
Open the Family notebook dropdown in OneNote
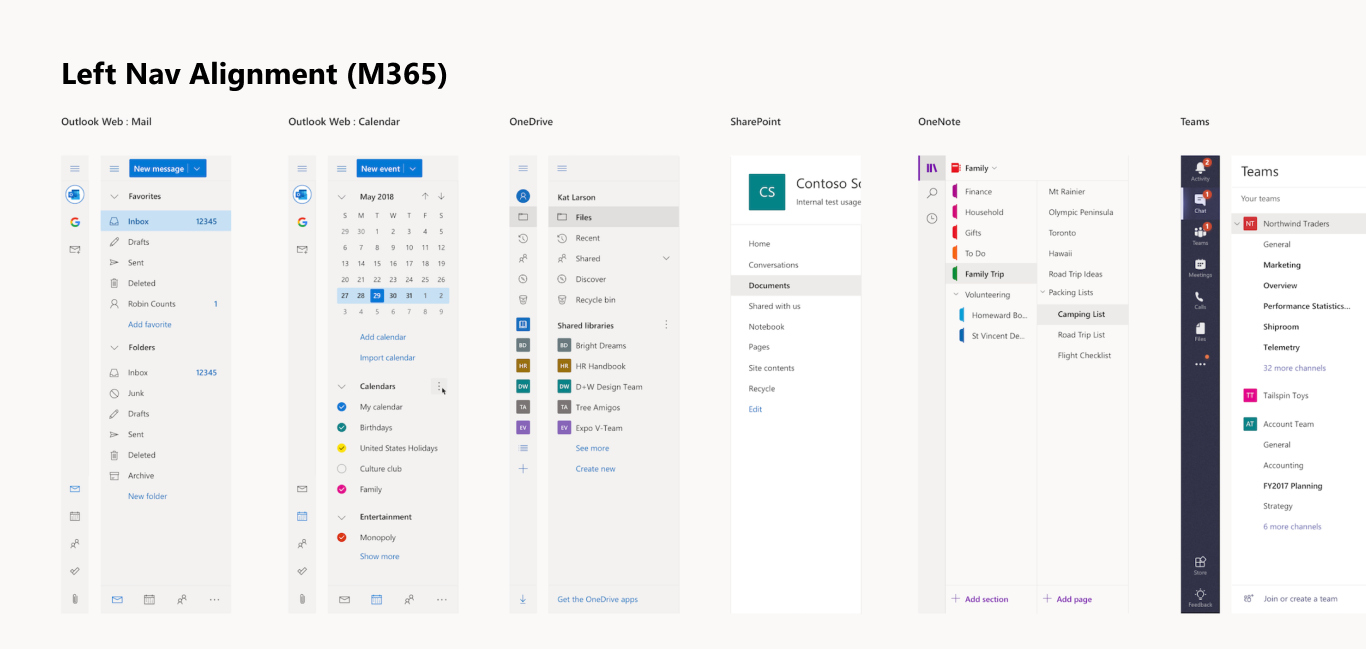point(994,168)
